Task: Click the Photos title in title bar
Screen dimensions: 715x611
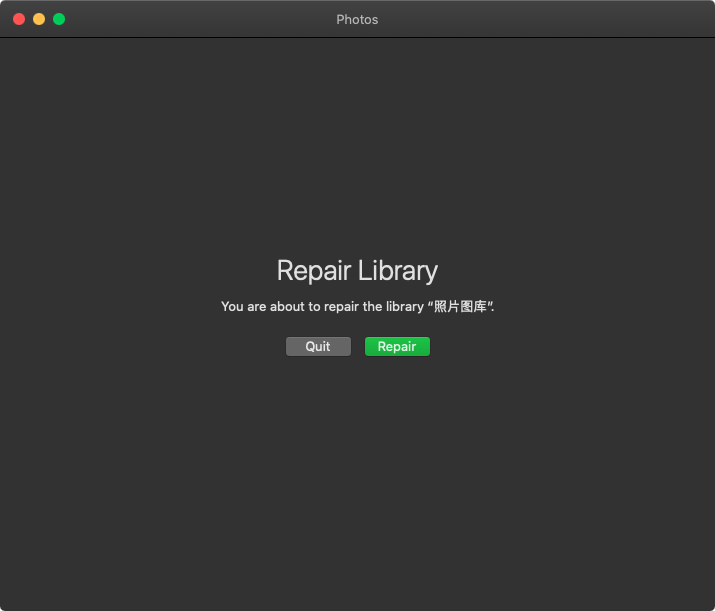Action: [357, 19]
